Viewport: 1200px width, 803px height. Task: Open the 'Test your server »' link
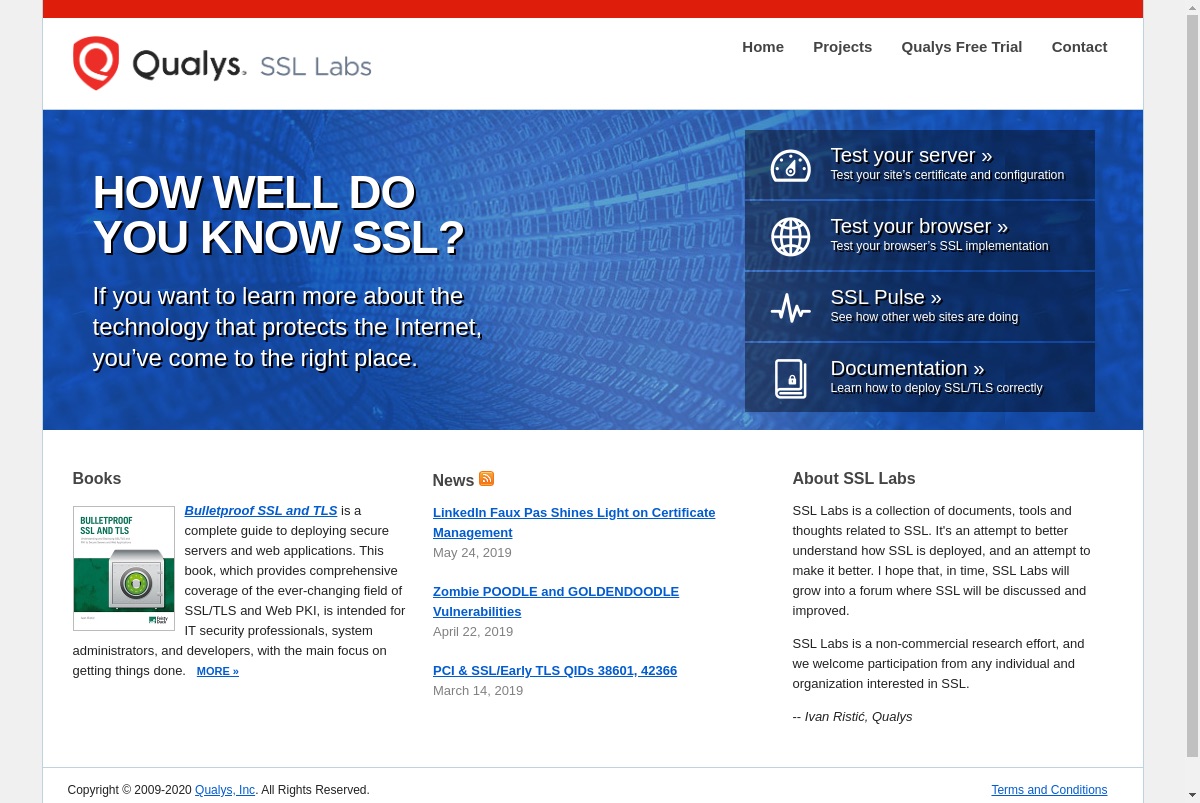pyautogui.click(x=911, y=155)
